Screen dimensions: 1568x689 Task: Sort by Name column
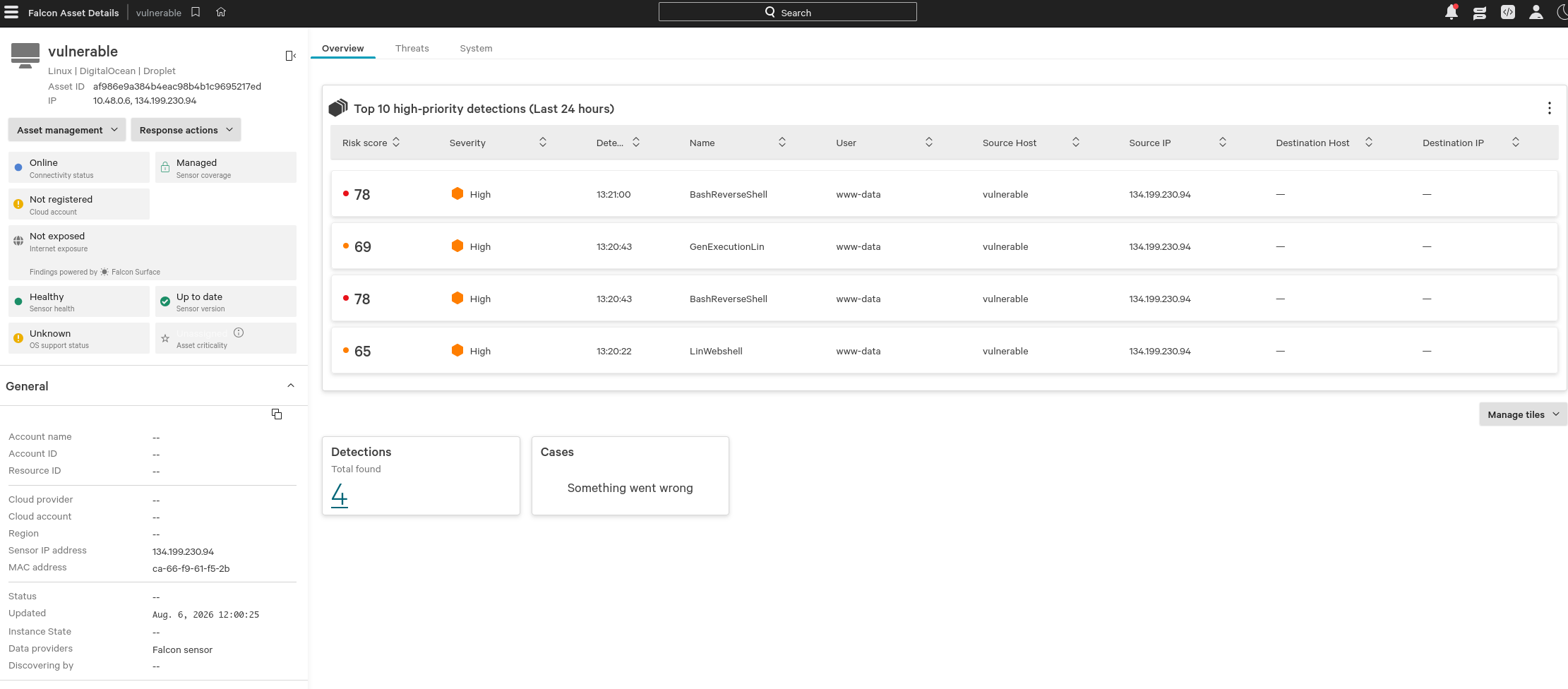(782, 142)
